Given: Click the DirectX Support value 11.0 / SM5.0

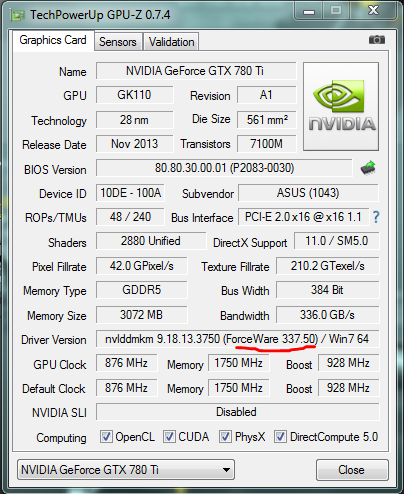Looking at the screenshot, I should point(337,241).
